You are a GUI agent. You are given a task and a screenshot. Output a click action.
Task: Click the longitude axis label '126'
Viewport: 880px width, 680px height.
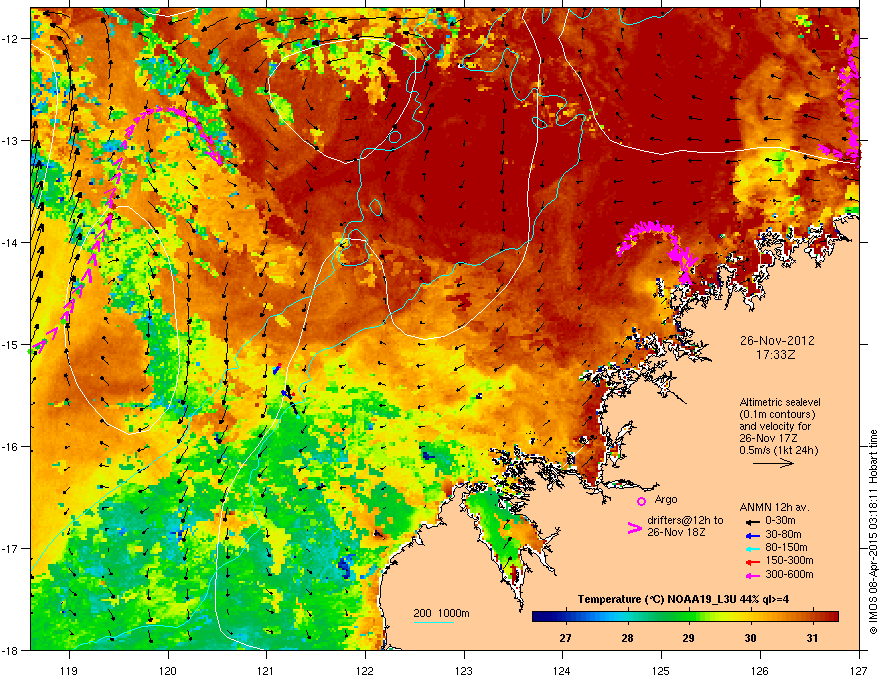(760, 670)
